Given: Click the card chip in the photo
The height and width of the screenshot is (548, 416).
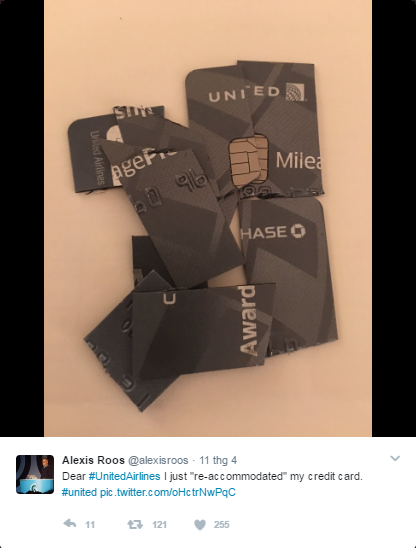Looking at the screenshot, I should point(249,159).
